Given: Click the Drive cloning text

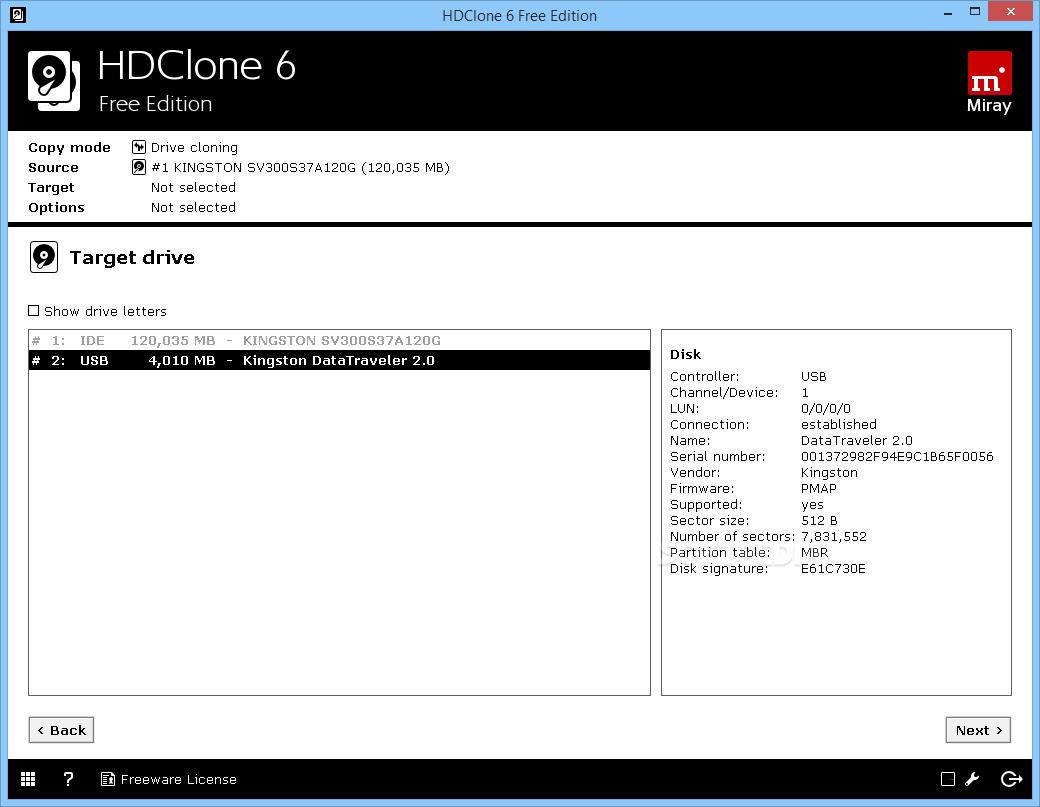Looking at the screenshot, I should pos(194,147).
